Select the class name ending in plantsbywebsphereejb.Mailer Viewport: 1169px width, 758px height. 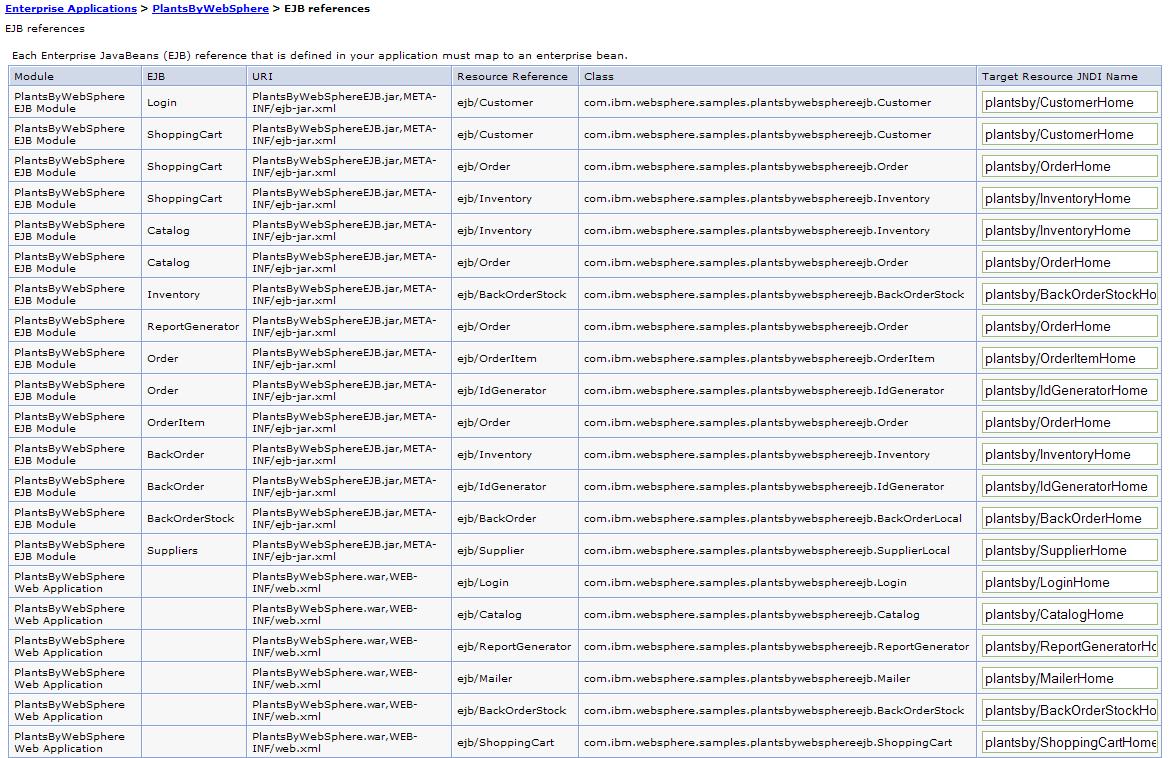[x=747, y=679]
